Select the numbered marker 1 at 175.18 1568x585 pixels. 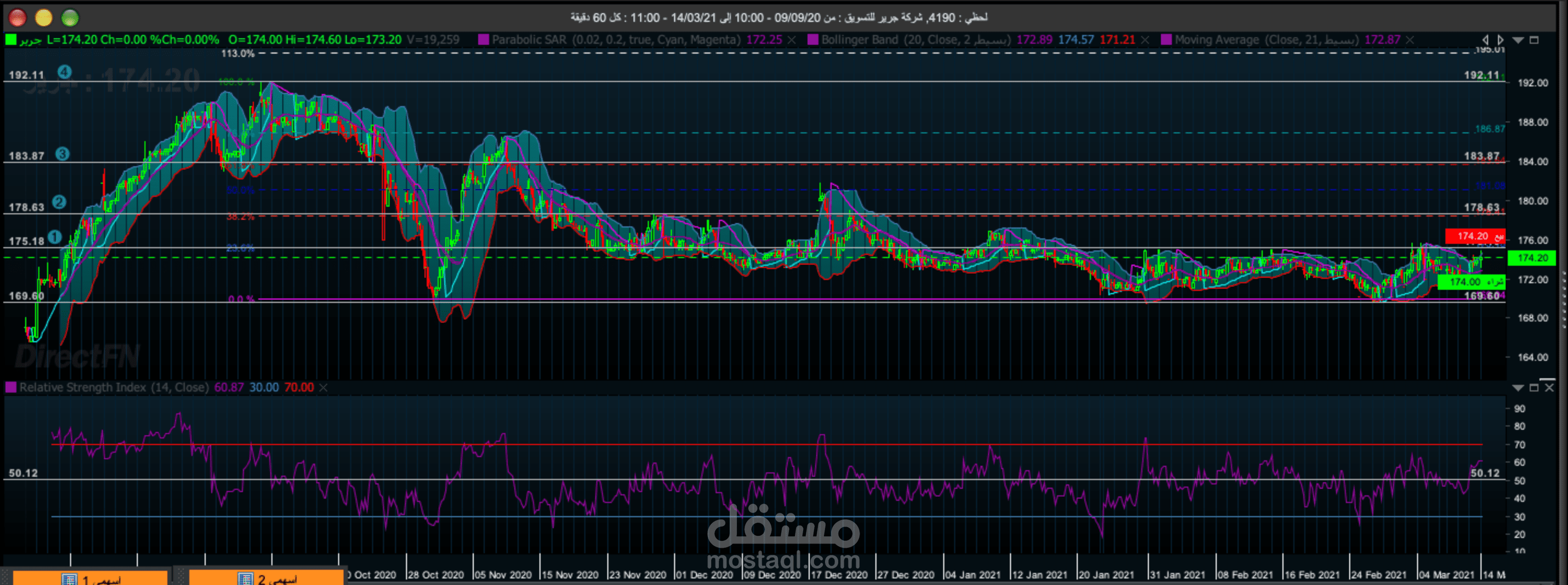[55, 237]
